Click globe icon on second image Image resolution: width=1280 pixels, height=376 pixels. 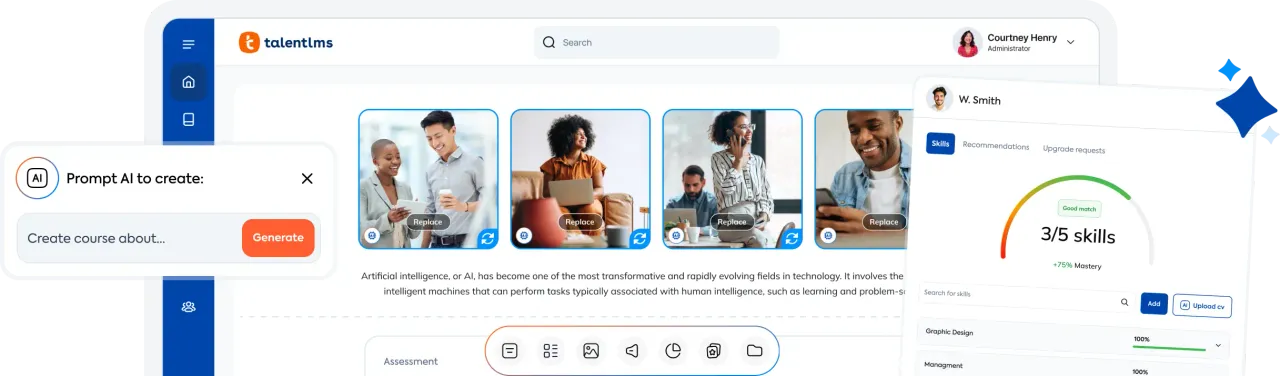524,236
